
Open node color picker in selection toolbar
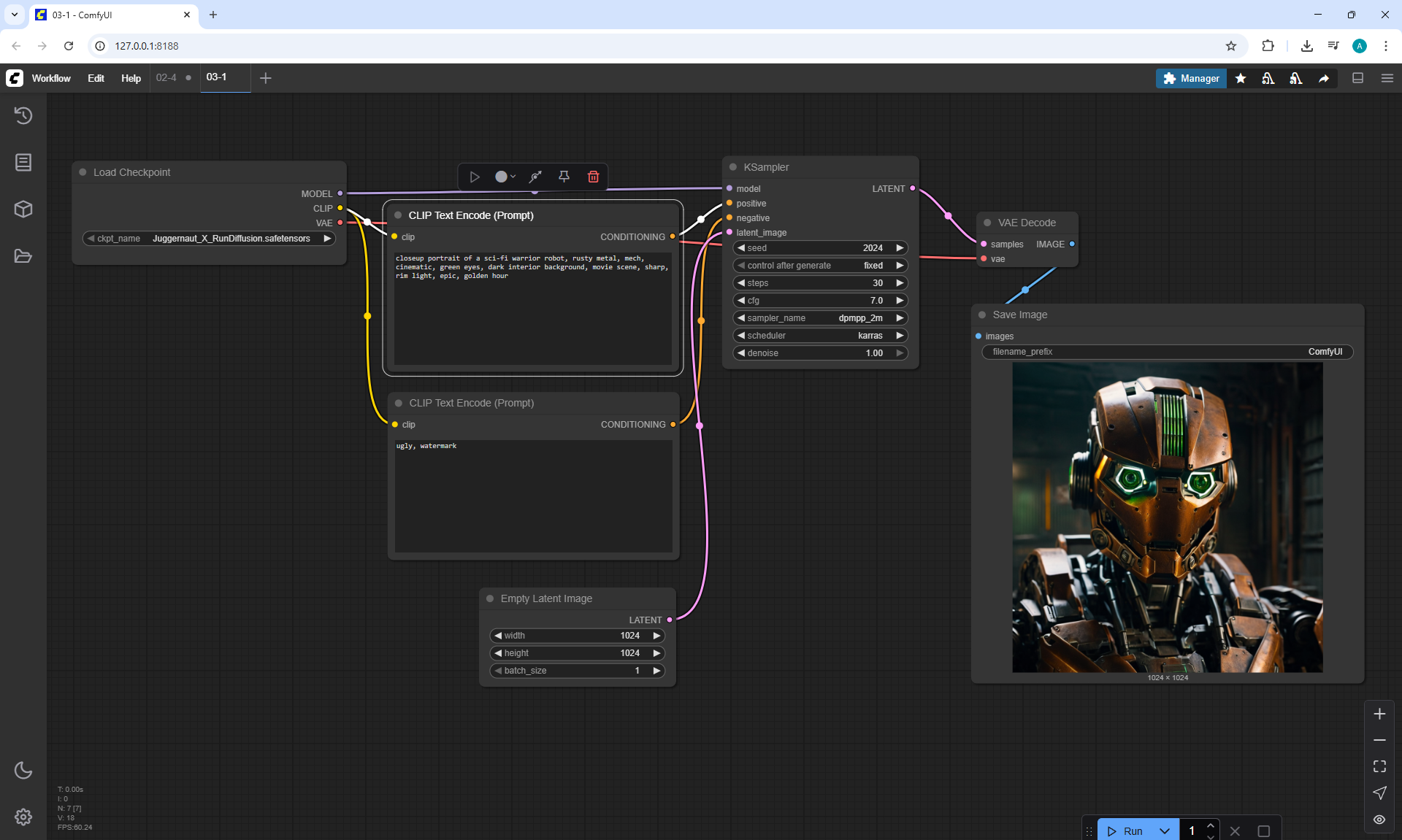505,177
